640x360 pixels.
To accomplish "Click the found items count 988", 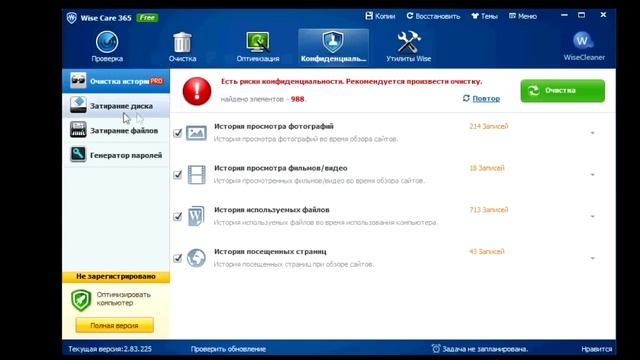I will click(x=298, y=99).
